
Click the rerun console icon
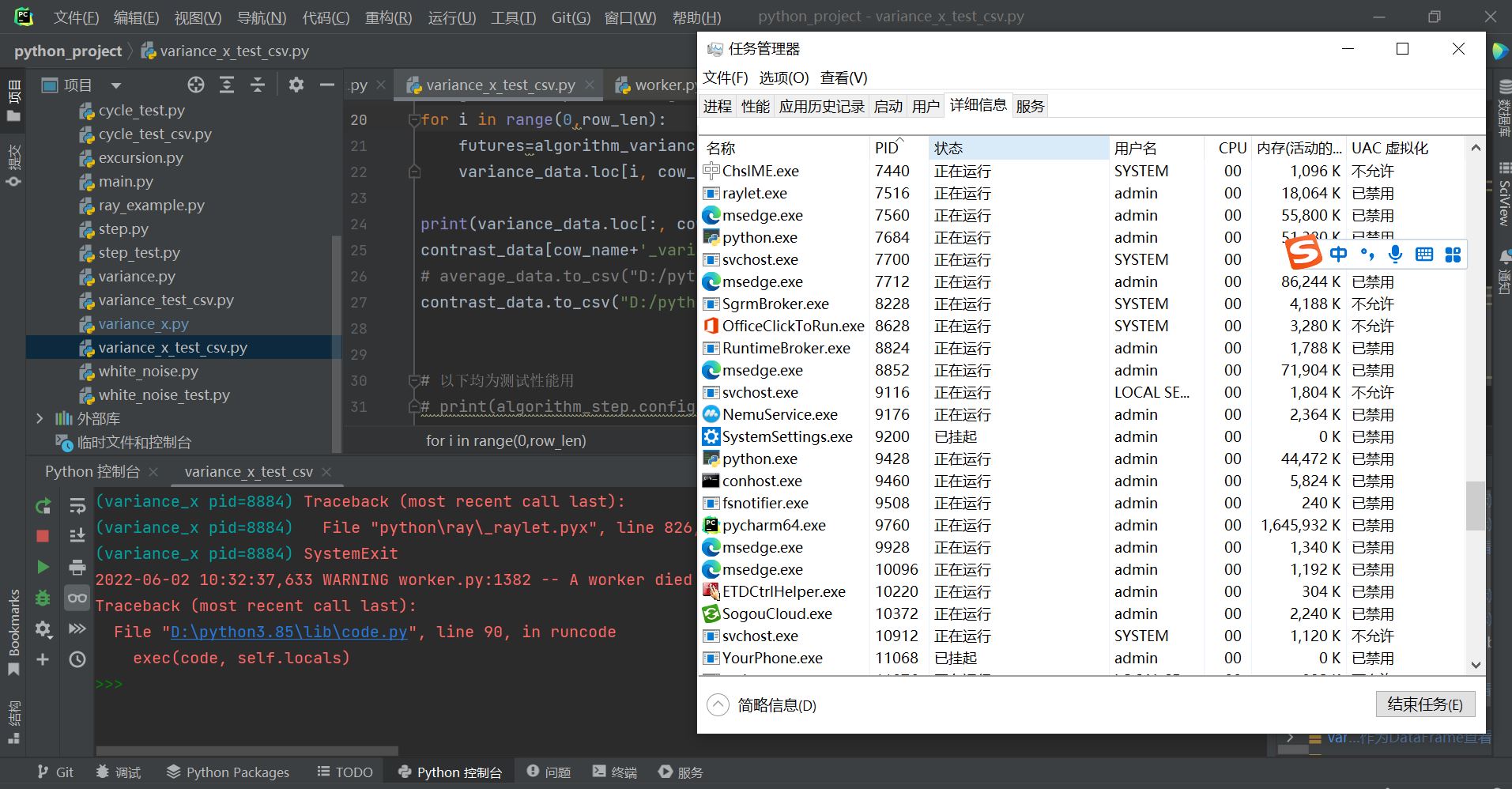click(x=43, y=506)
